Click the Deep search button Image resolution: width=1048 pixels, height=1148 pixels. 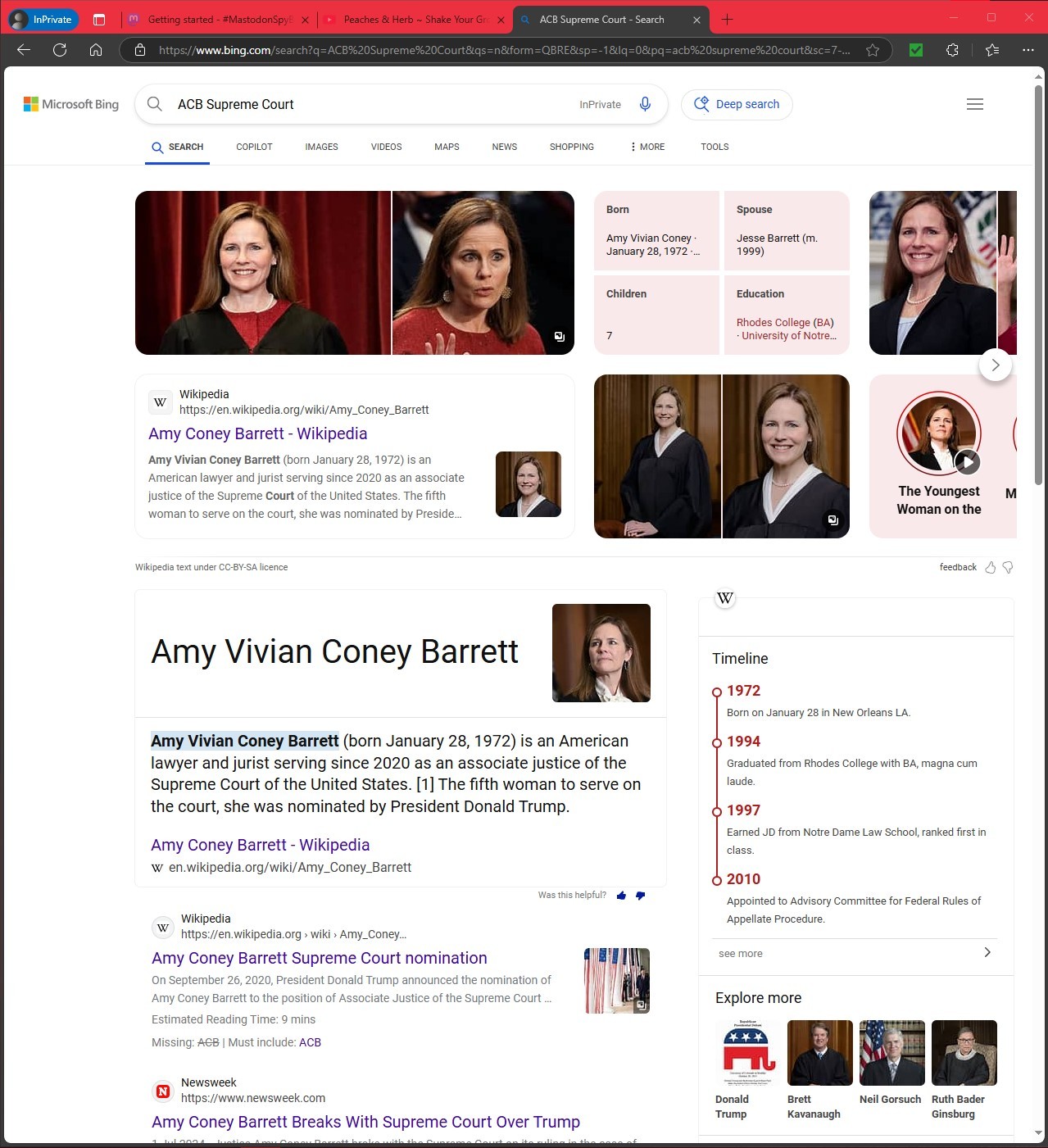pyautogui.click(x=737, y=104)
